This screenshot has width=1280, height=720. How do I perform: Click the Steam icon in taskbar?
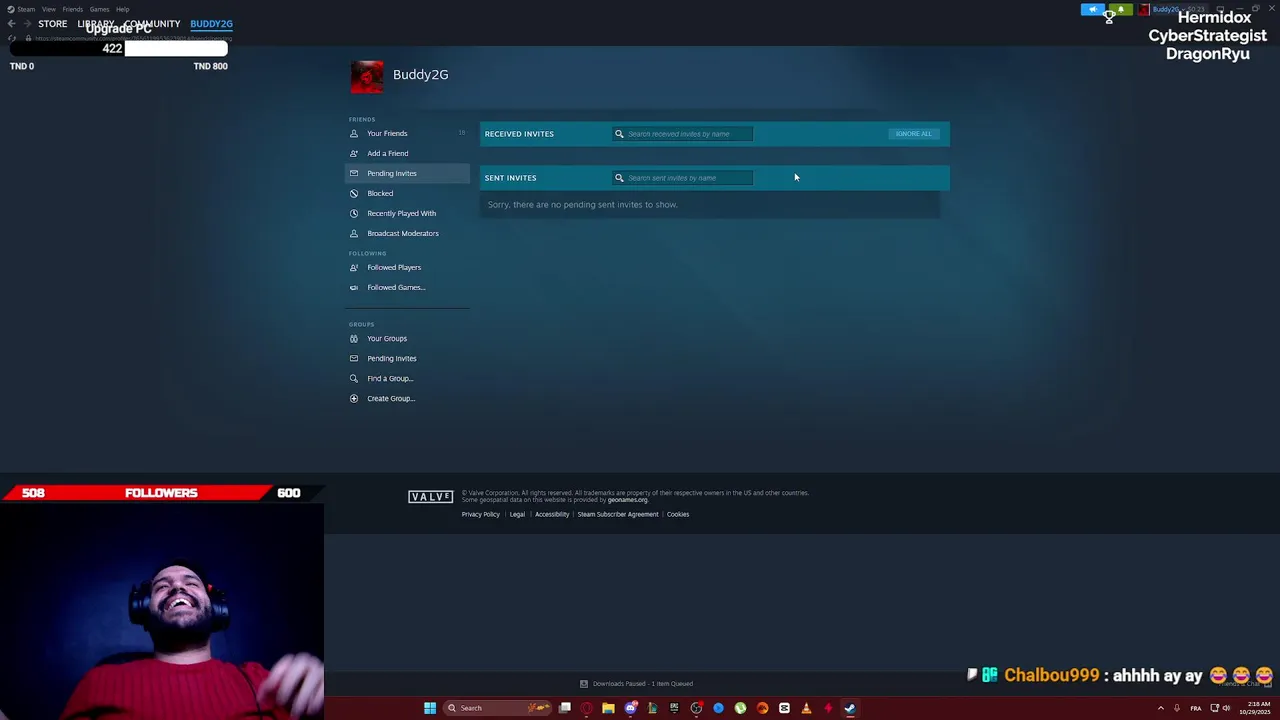(850, 708)
